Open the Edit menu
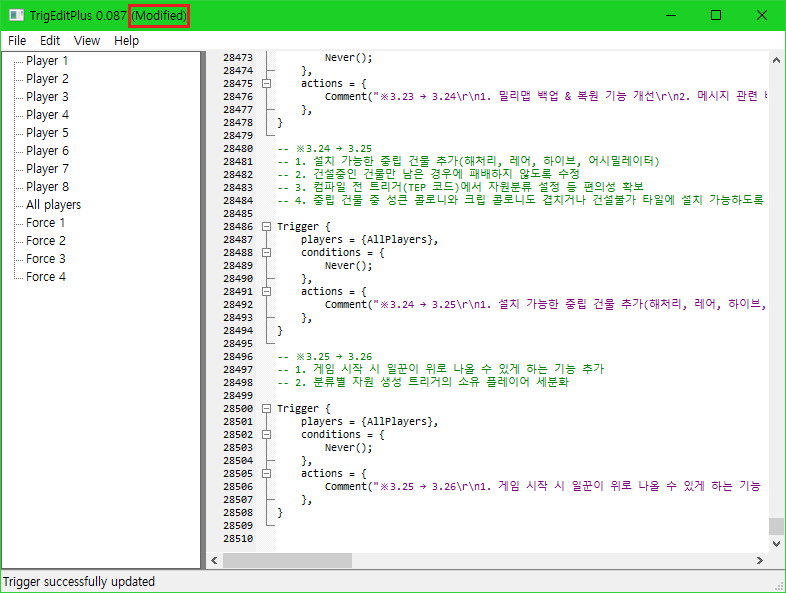Screen dimensions: 786x593 click(x=50, y=41)
